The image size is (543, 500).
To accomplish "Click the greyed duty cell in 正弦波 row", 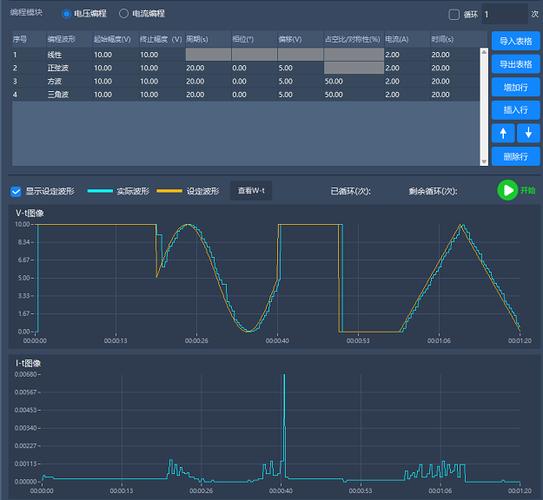I will point(354,68).
